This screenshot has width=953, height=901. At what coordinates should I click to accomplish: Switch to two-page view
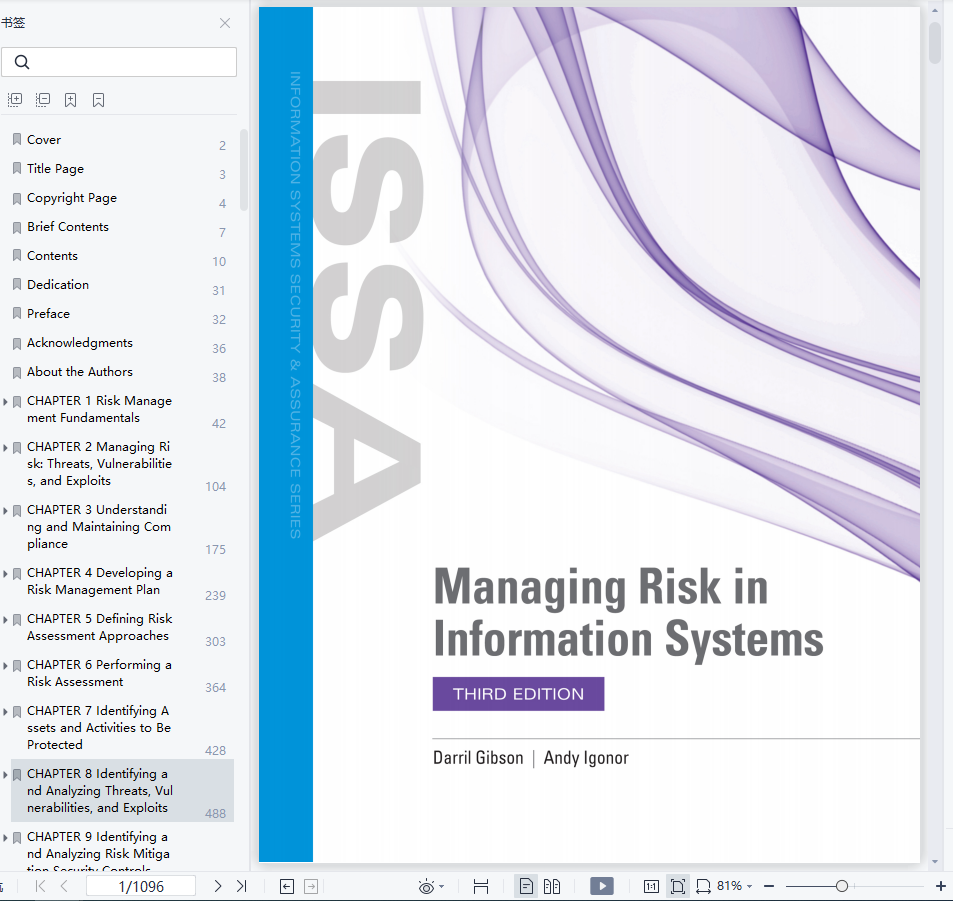[552, 886]
